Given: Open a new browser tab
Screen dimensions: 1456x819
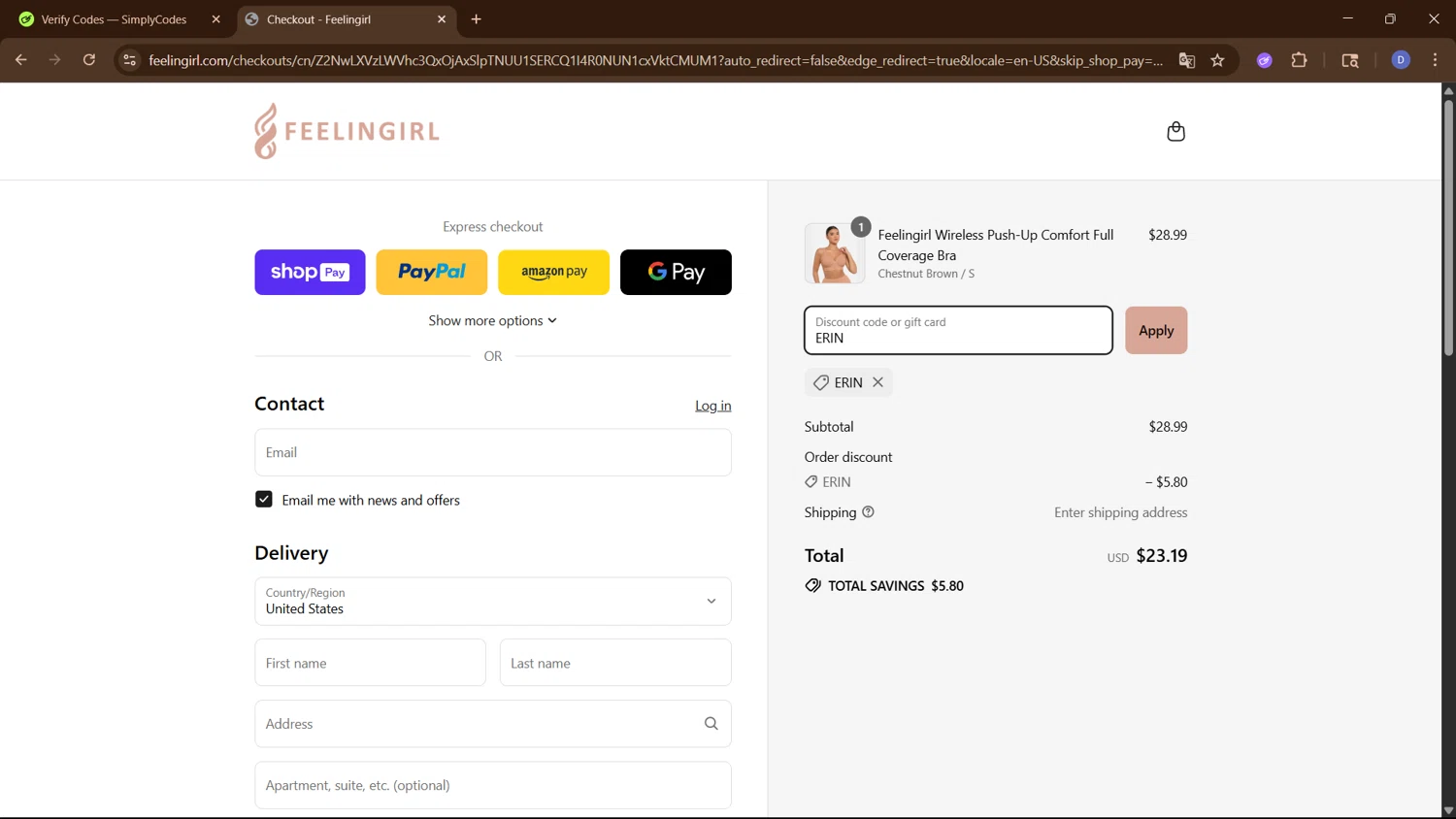Looking at the screenshot, I should tap(476, 19).
